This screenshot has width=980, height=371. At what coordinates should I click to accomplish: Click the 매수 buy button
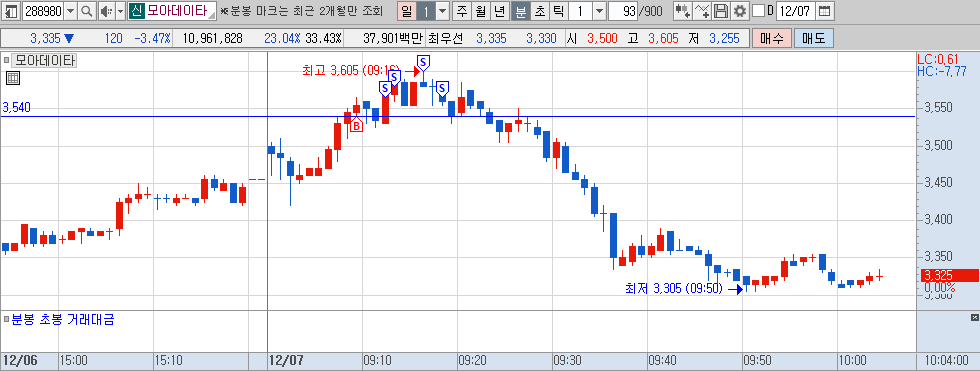pos(772,38)
